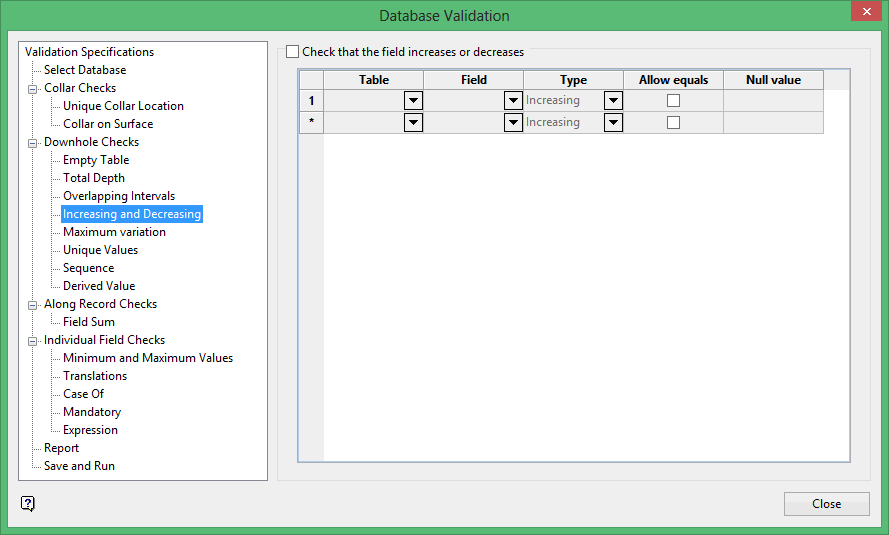
Task: Enable 'Check that the field increases or decreases'
Action: click(293, 52)
